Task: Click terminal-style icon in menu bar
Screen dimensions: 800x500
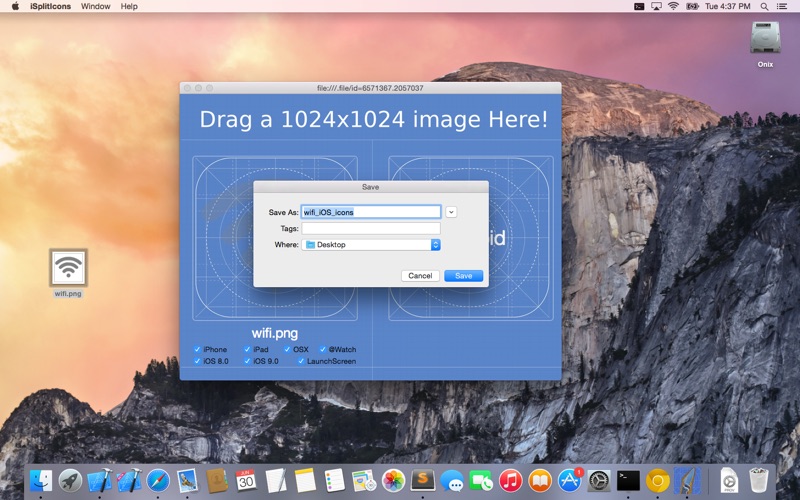Action: (x=639, y=6)
